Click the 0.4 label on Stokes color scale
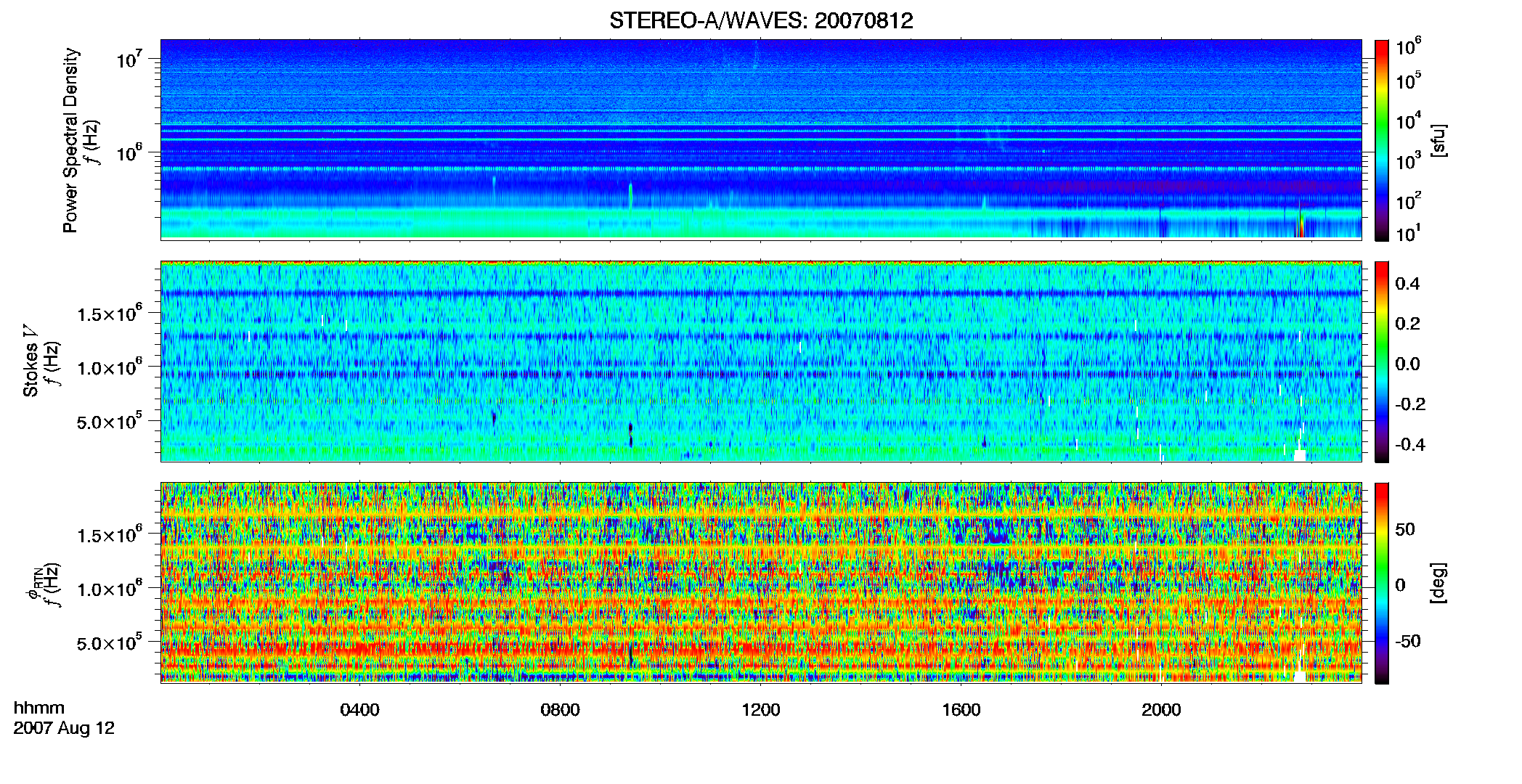 pos(1407,284)
